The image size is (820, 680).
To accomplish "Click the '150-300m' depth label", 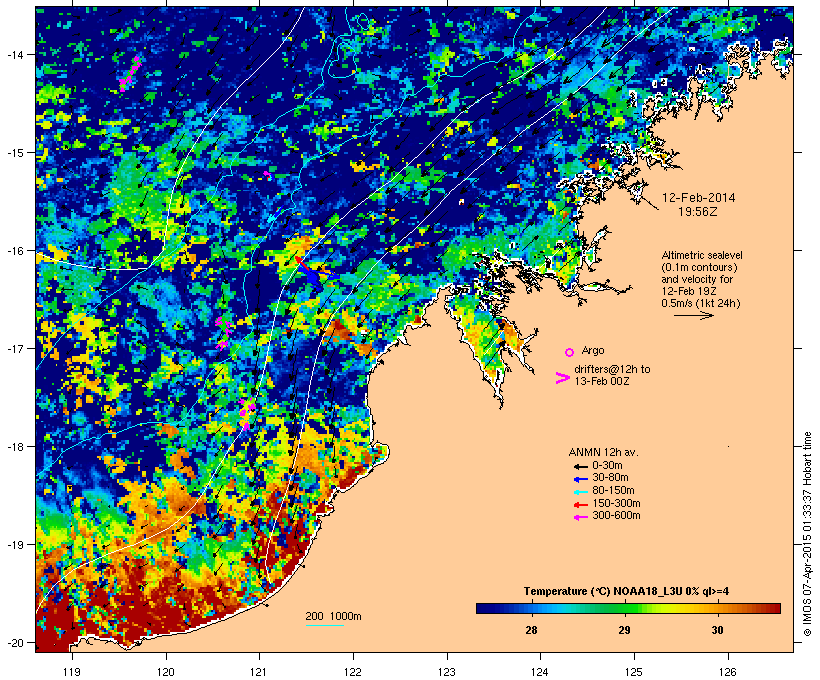I will [x=616, y=504].
